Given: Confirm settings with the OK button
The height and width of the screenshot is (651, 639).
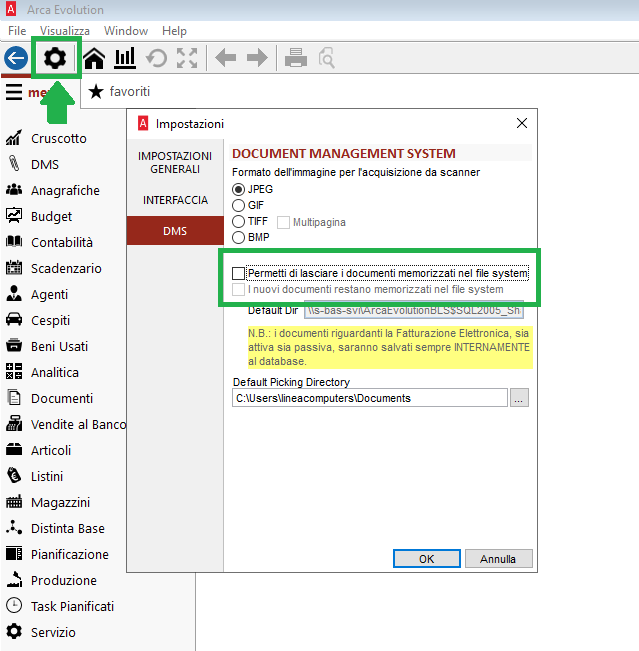Looking at the screenshot, I should pos(426,559).
